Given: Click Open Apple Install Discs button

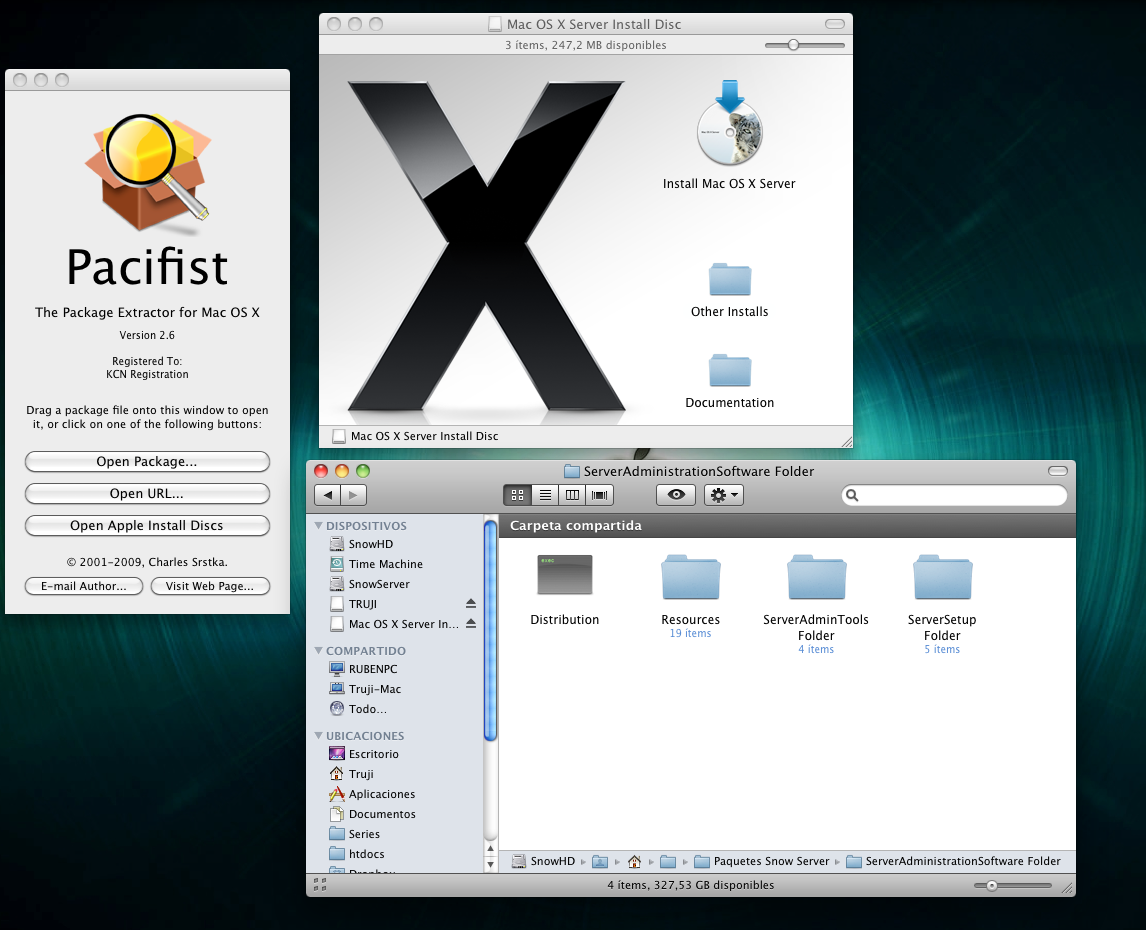Looking at the screenshot, I should click(147, 526).
